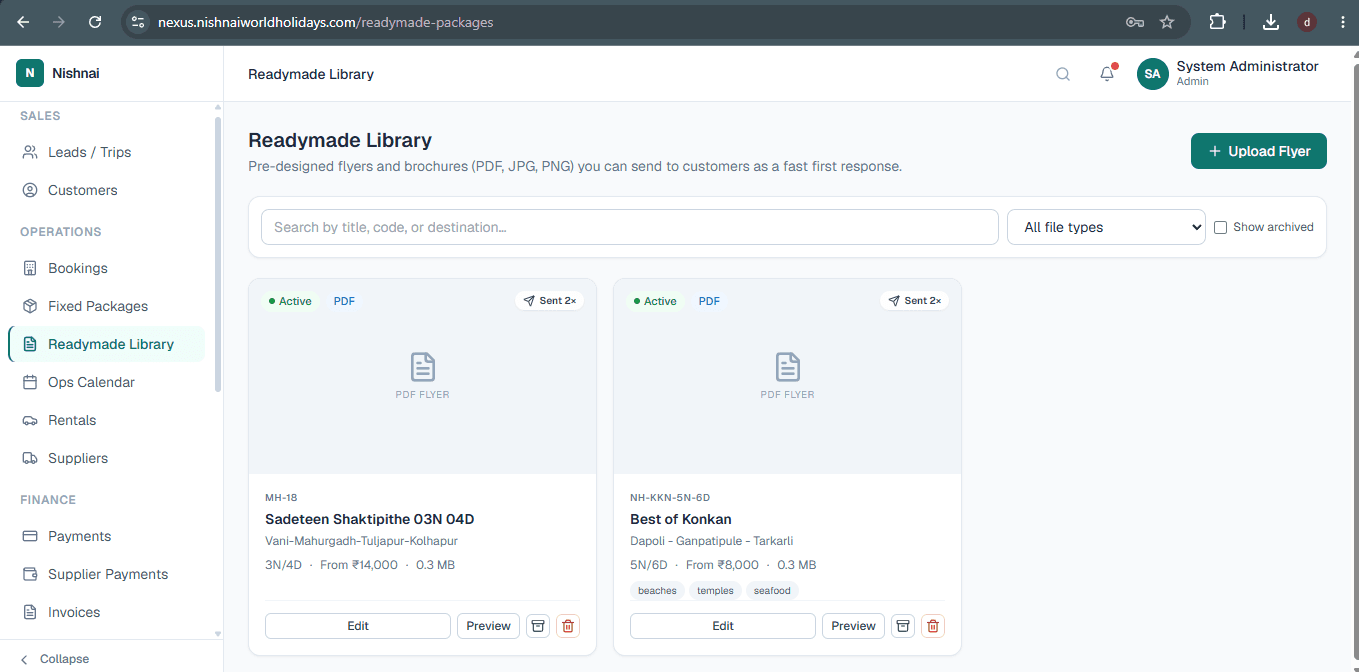Screen dimensions: 1359x672
Task: Go to Rentals in sidebar
Action: point(106,420)
